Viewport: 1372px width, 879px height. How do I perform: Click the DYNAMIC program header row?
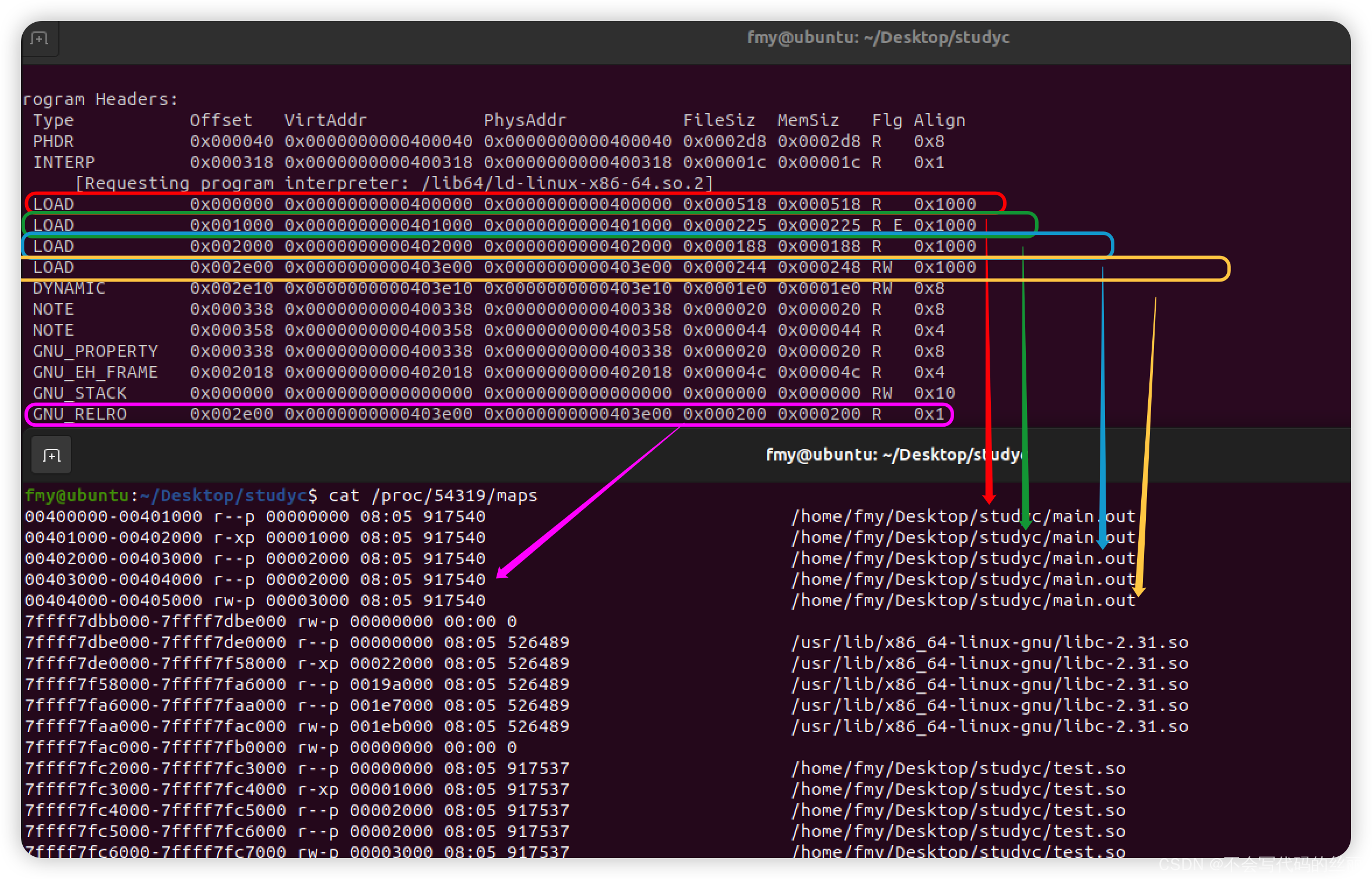click(x=488, y=289)
